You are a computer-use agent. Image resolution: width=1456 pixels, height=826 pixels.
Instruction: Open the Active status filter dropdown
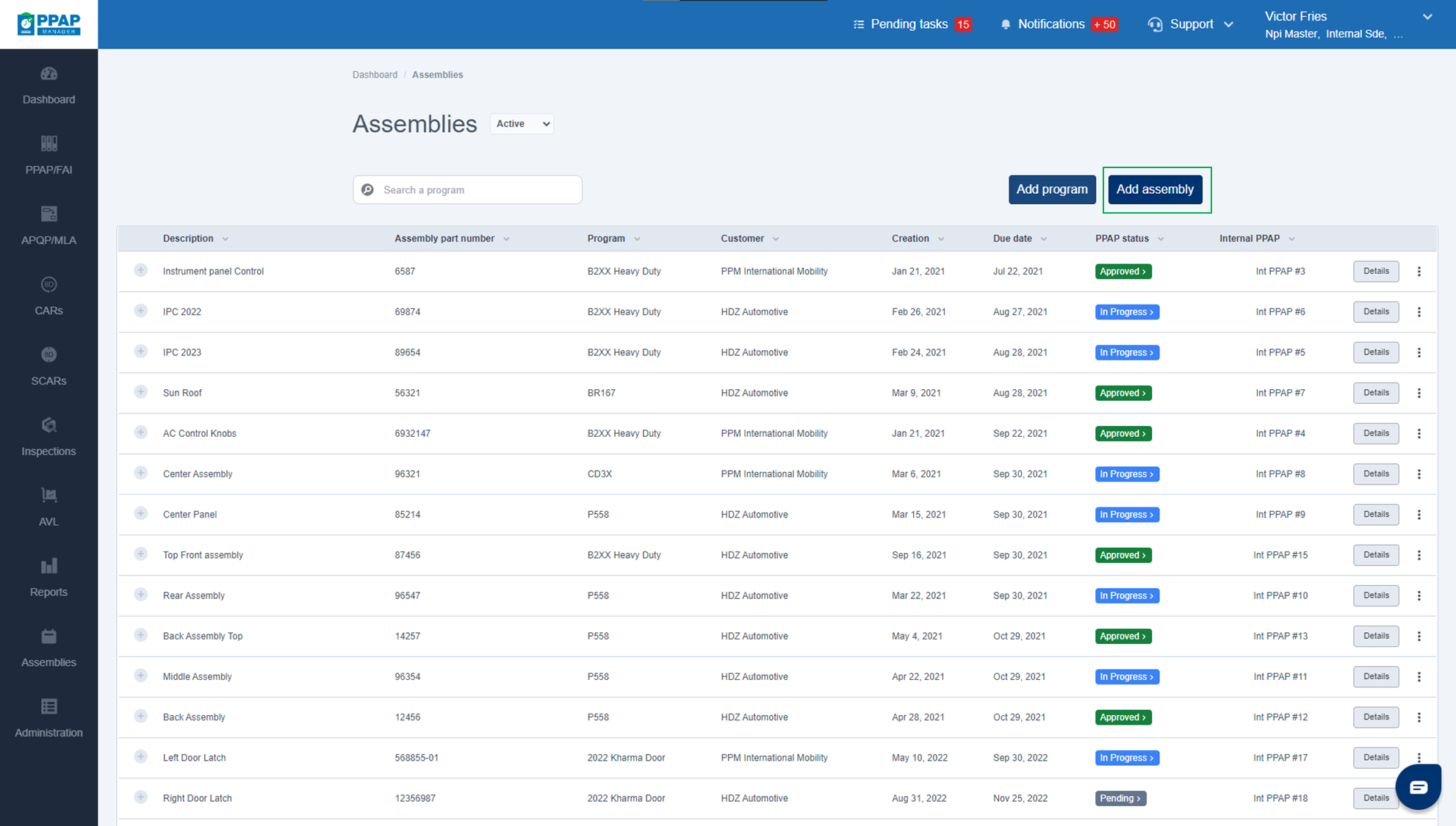click(522, 123)
